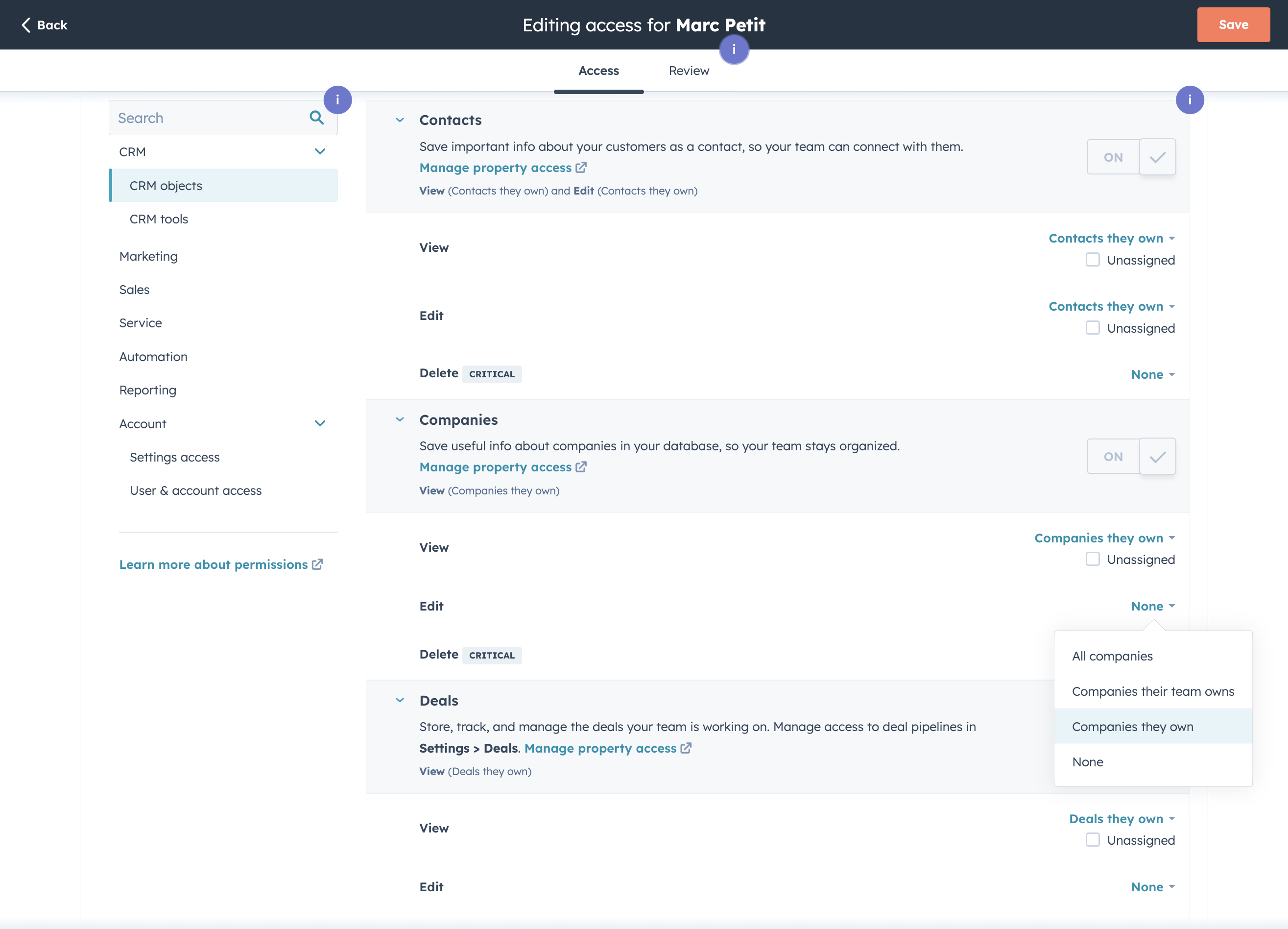Click external link icon after Learn more about permissions
The width and height of the screenshot is (1288, 929).
pos(317,564)
